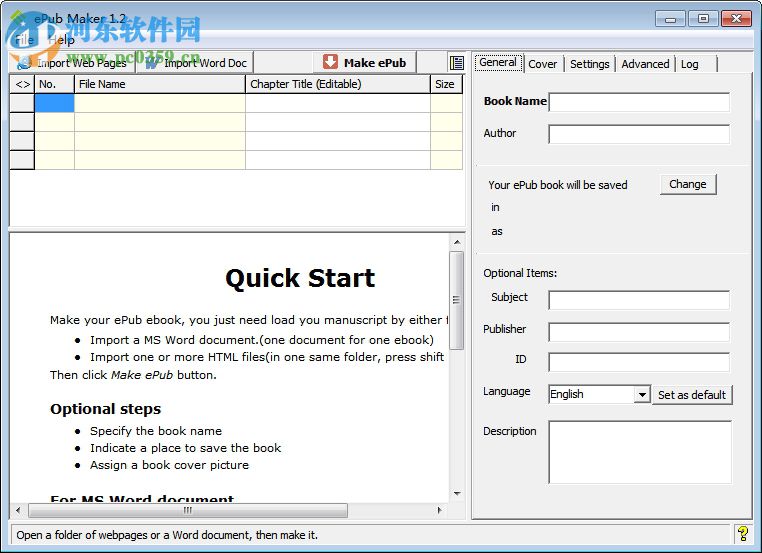762x553 pixels.
Task: Click the Publisher input field
Action: [x=639, y=332]
